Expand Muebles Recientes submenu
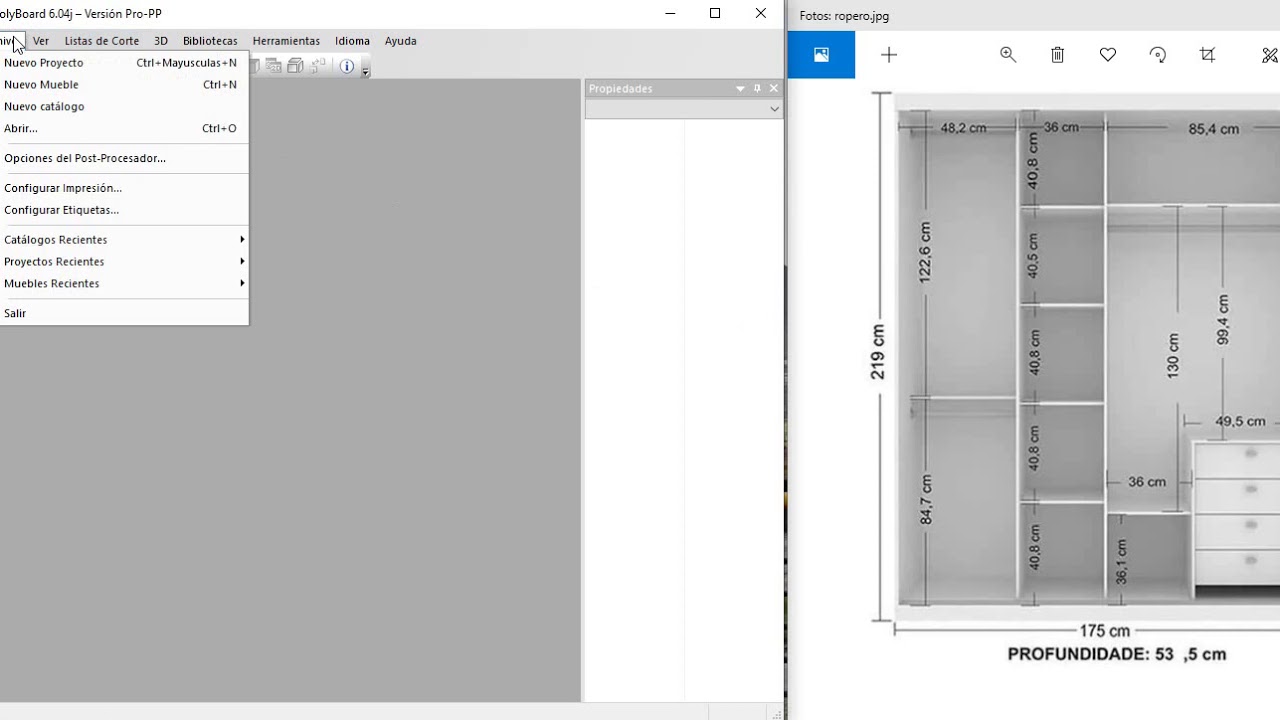 124,284
